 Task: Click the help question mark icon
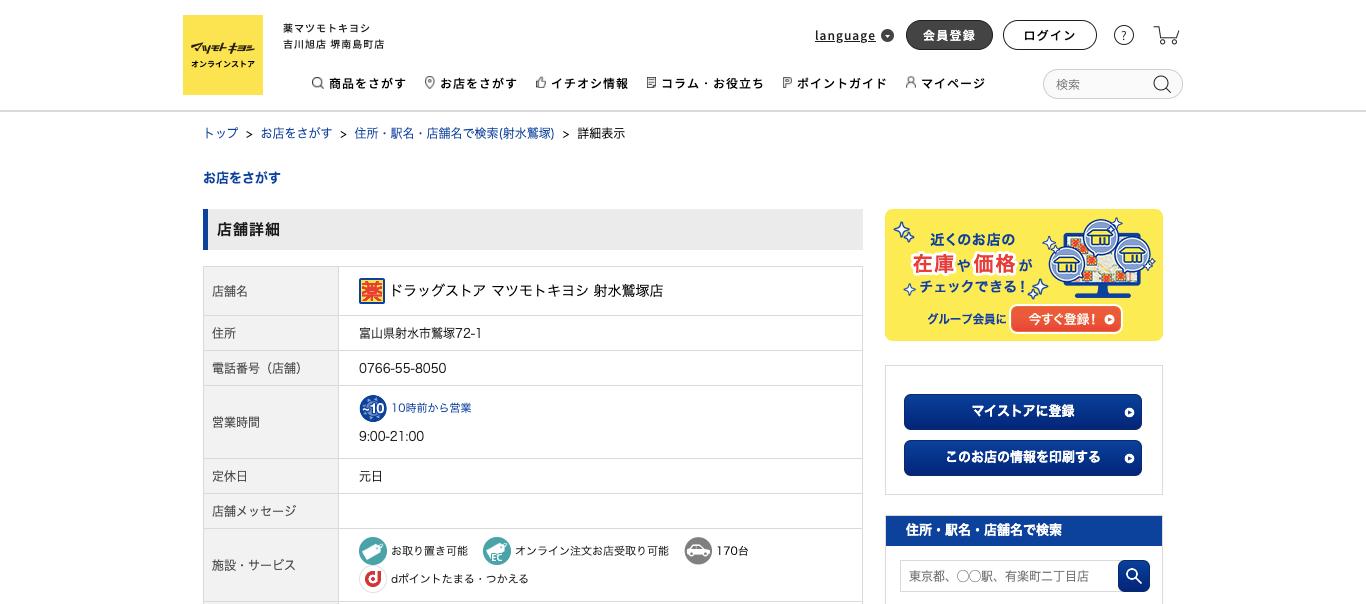point(1123,35)
